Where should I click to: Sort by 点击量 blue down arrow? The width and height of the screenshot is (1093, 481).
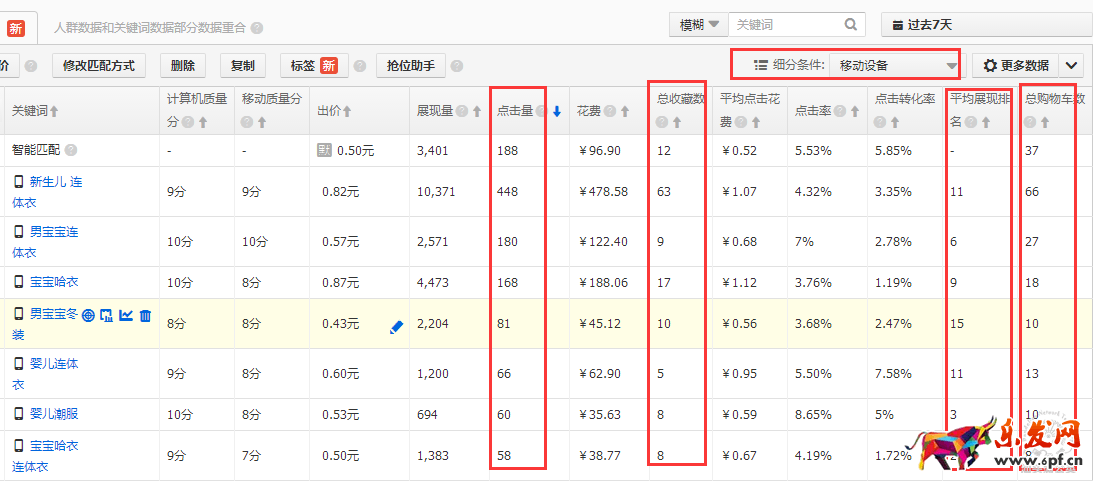click(x=557, y=111)
